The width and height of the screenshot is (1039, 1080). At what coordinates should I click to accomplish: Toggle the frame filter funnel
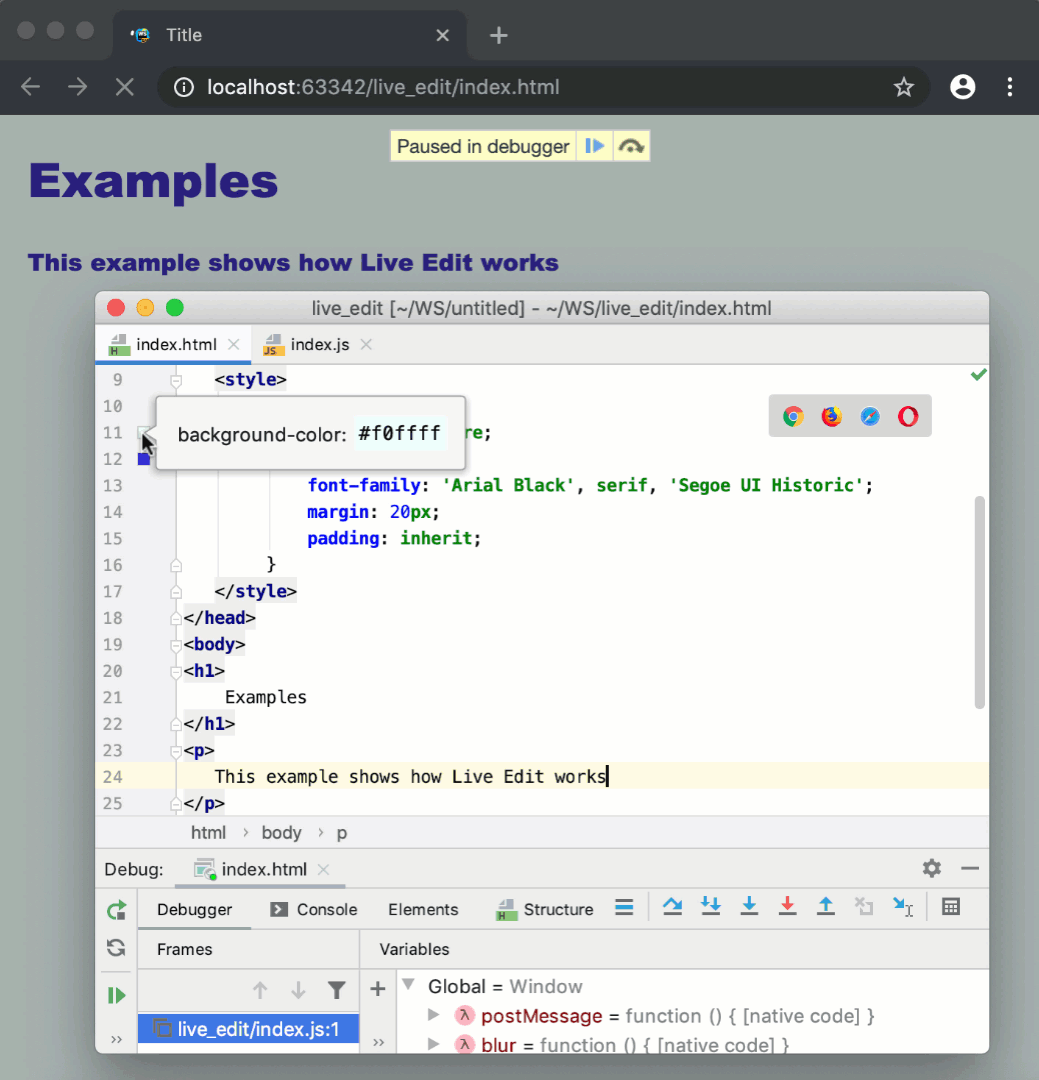coord(336,990)
